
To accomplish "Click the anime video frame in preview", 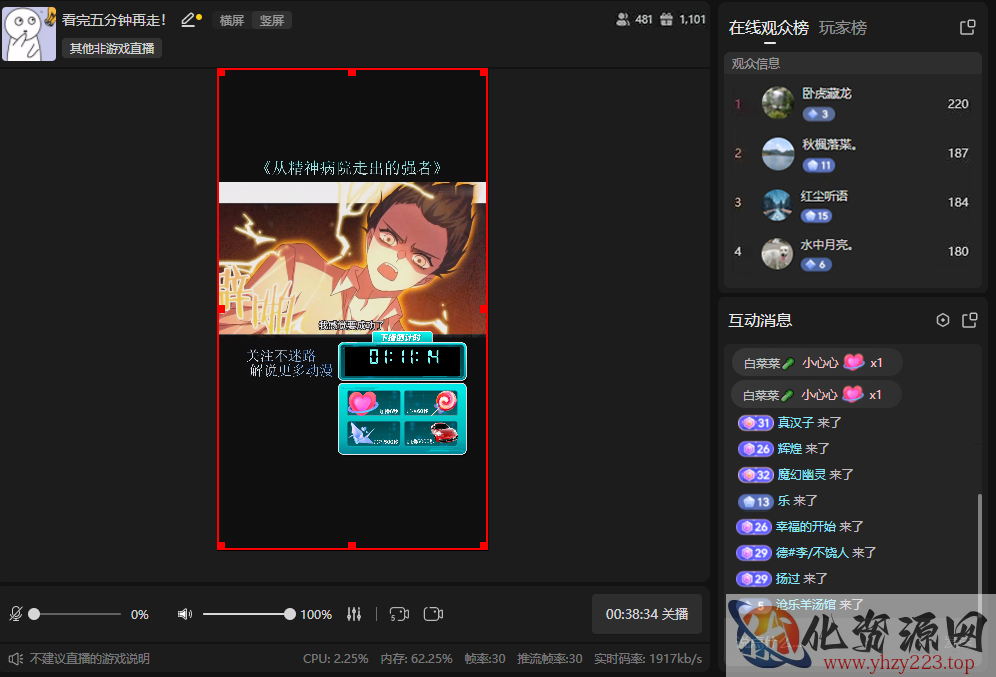I will tap(353, 258).
